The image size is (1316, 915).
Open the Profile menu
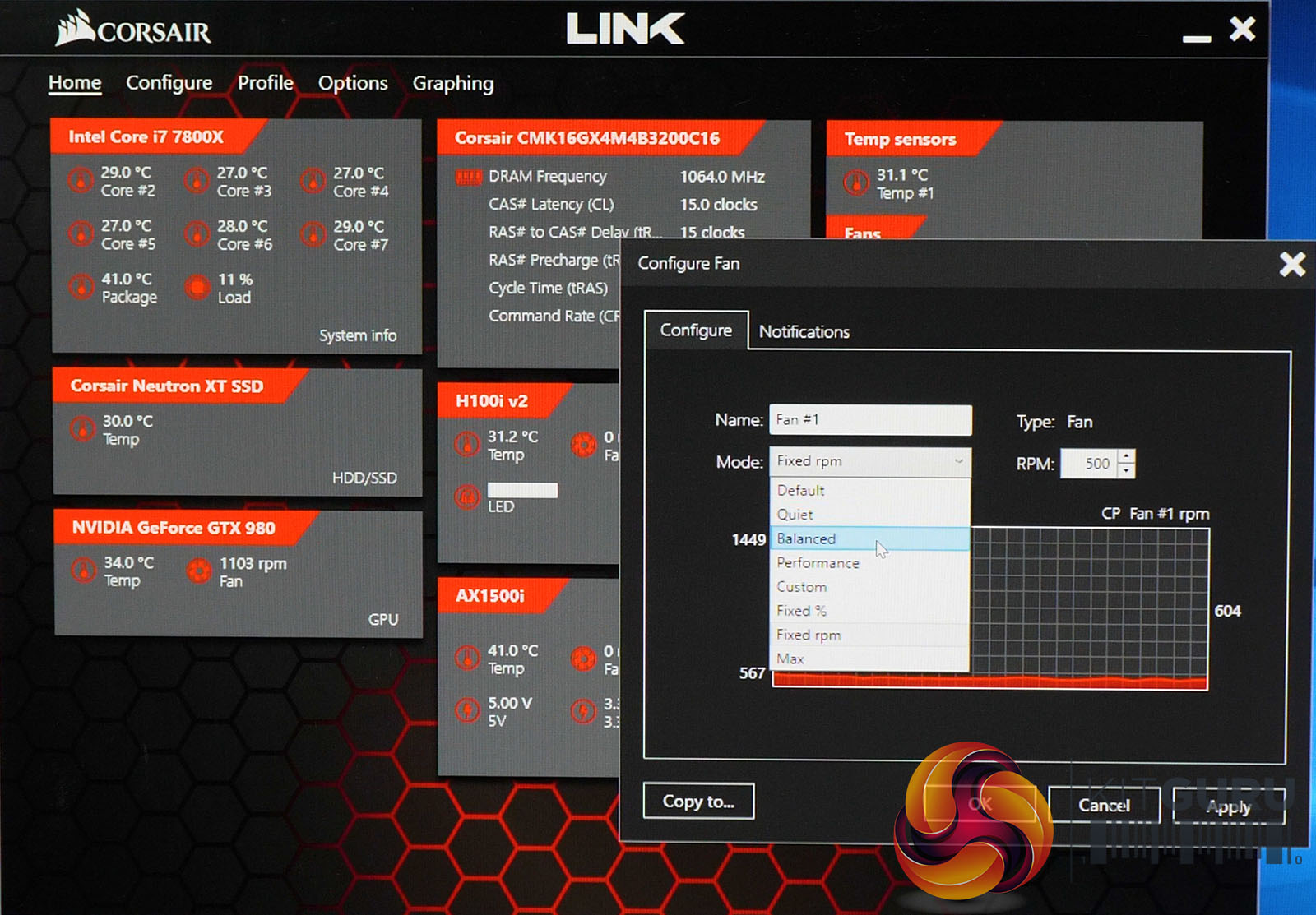click(x=266, y=82)
